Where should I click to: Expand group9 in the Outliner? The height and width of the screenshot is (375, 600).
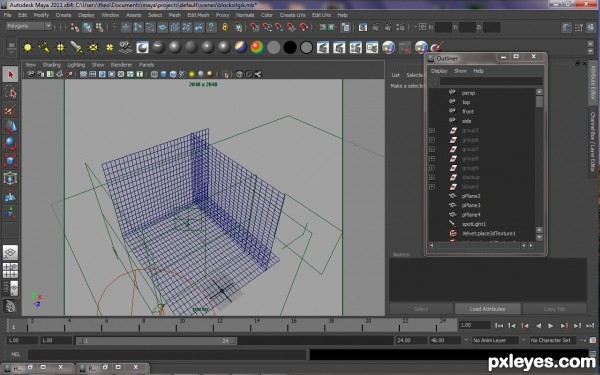pyautogui.click(x=432, y=168)
